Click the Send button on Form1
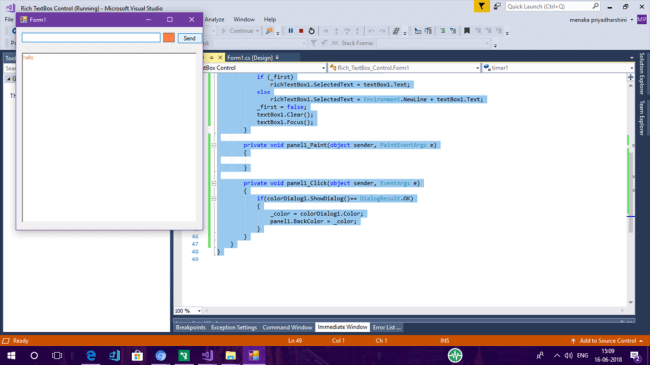The width and height of the screenshot is (650, 365). click(189, 38)
